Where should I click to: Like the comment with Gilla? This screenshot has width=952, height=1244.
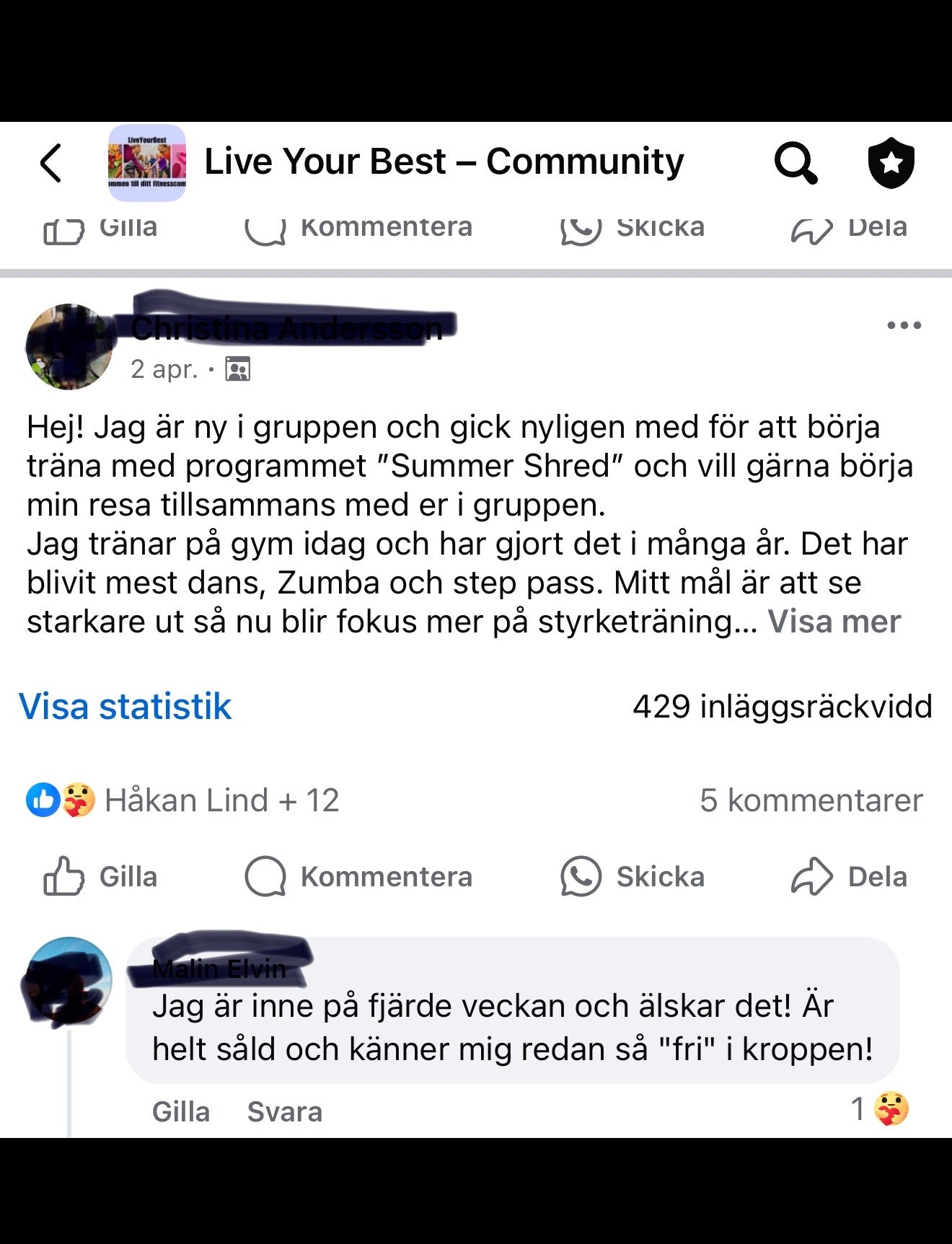point(181,1111)
